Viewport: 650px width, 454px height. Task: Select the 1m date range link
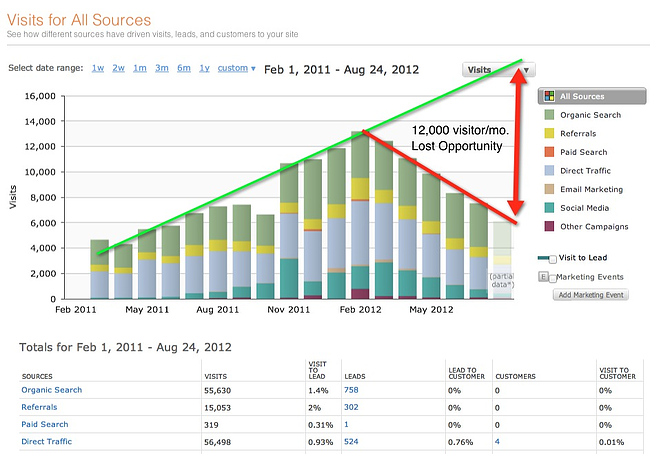[x=140, y=68]
